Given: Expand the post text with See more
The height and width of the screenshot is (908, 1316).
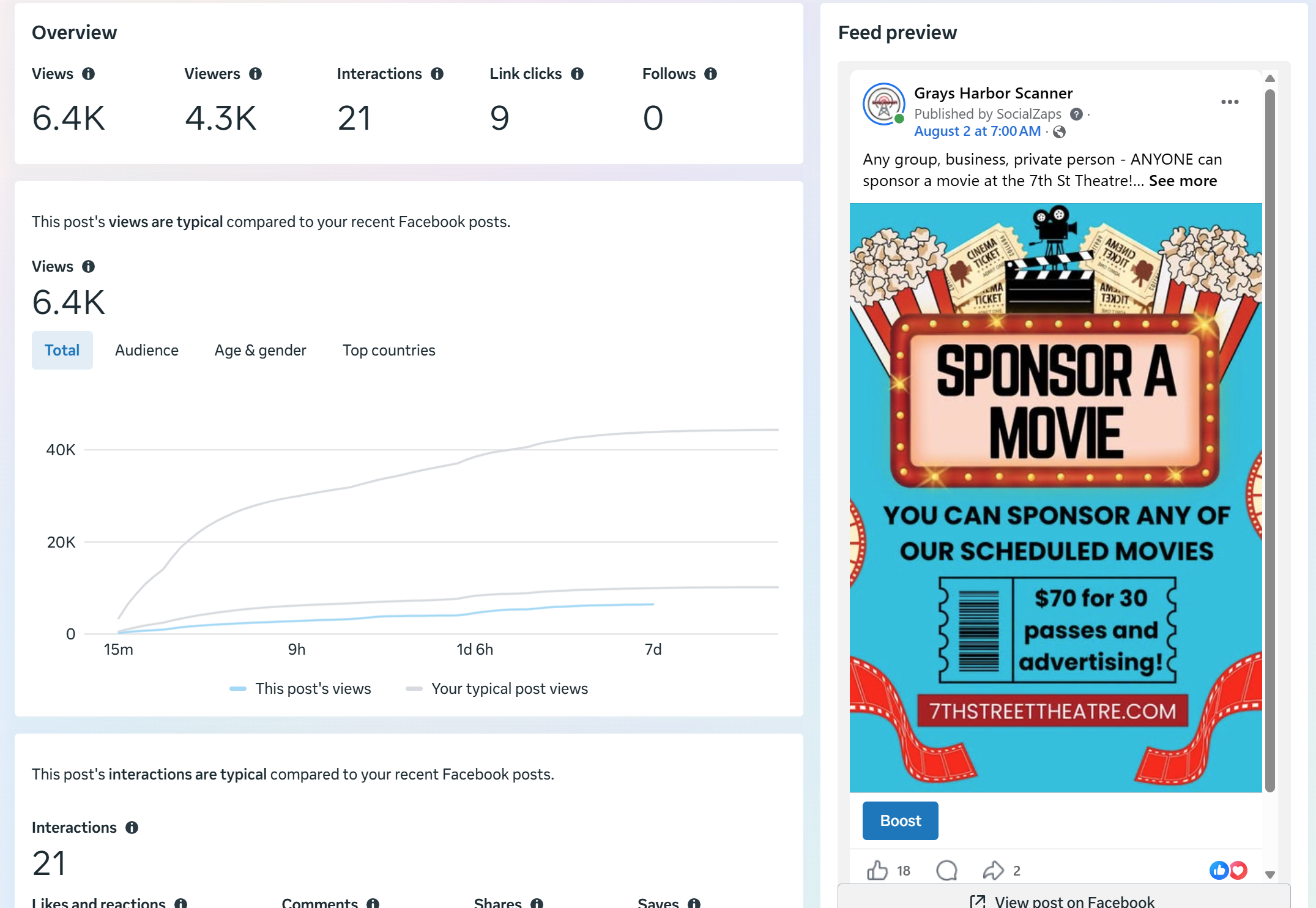Looking at the screenshot, I should 1183,181.
